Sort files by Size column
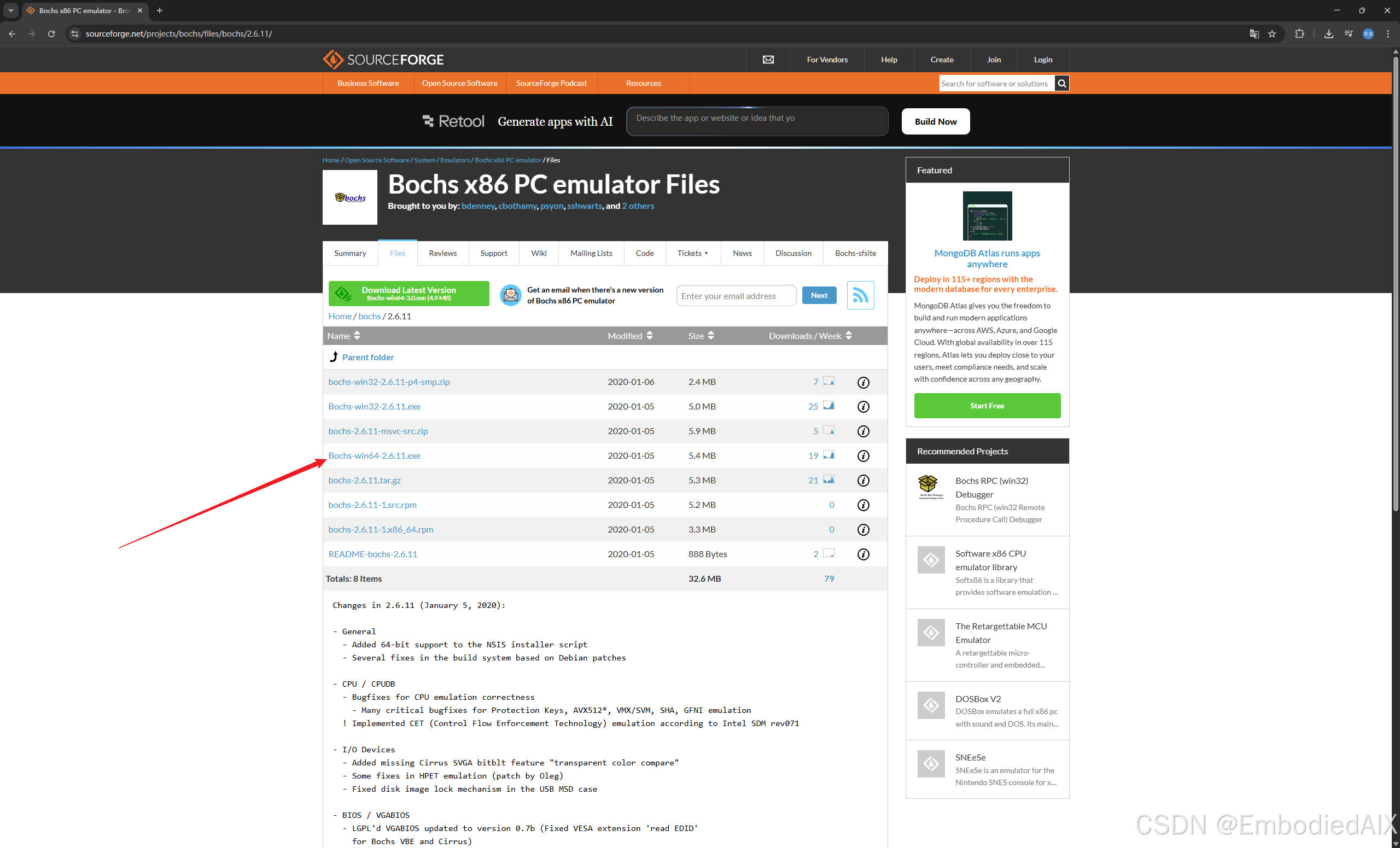The width and height of the screenshot is (1400, 848). pos(701,336)
